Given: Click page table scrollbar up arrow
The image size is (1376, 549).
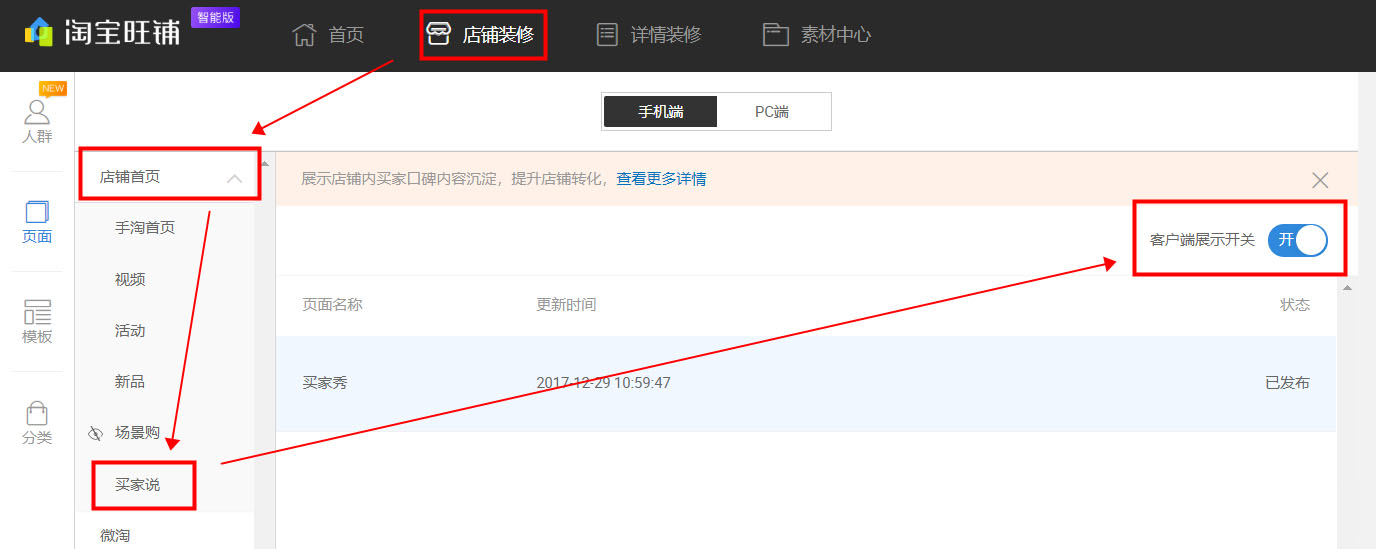Looking at the screenshot, I should (x=1347, y=288).
